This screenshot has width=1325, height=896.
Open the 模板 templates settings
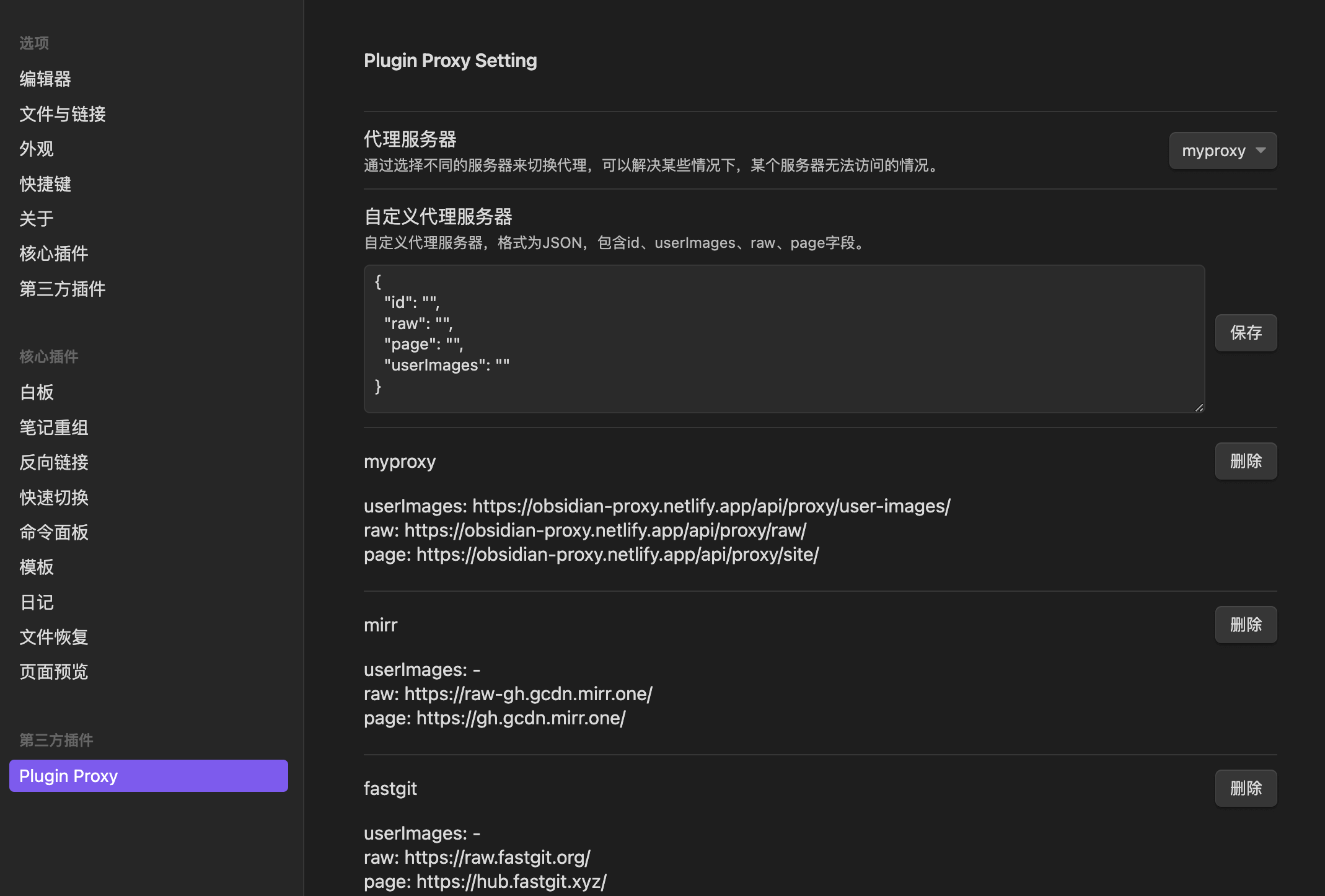pyautogui.click(x=36, y=567)
